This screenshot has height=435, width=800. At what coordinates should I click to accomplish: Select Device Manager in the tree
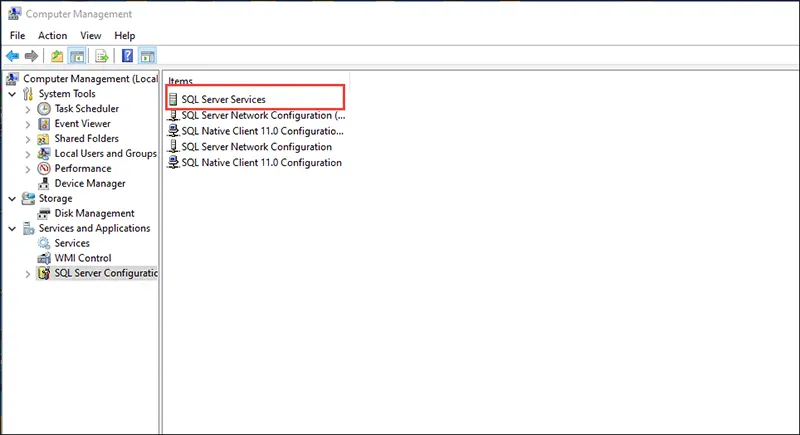90,184
